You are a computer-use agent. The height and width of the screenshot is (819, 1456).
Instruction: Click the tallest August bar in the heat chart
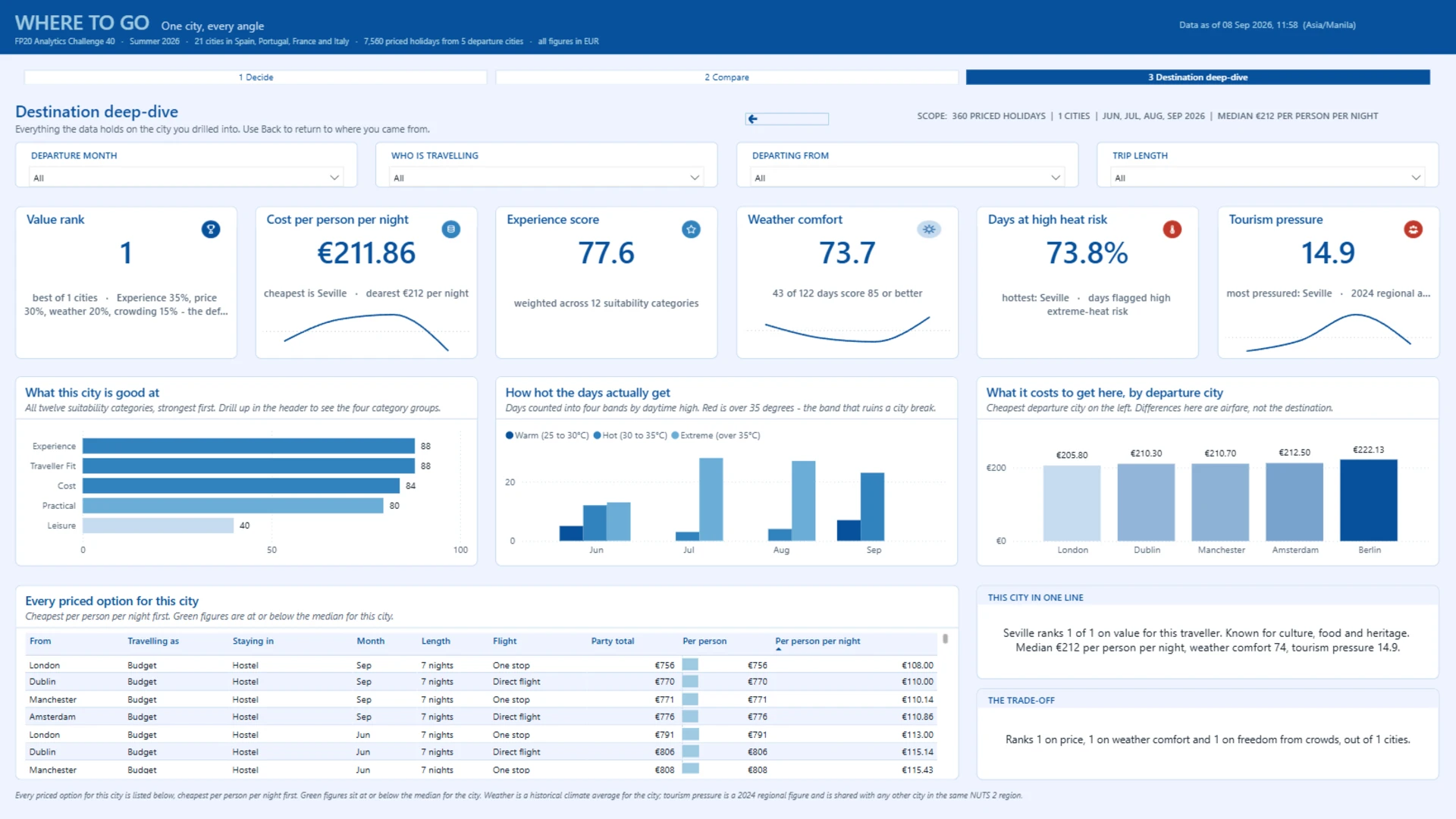(804, 500)
